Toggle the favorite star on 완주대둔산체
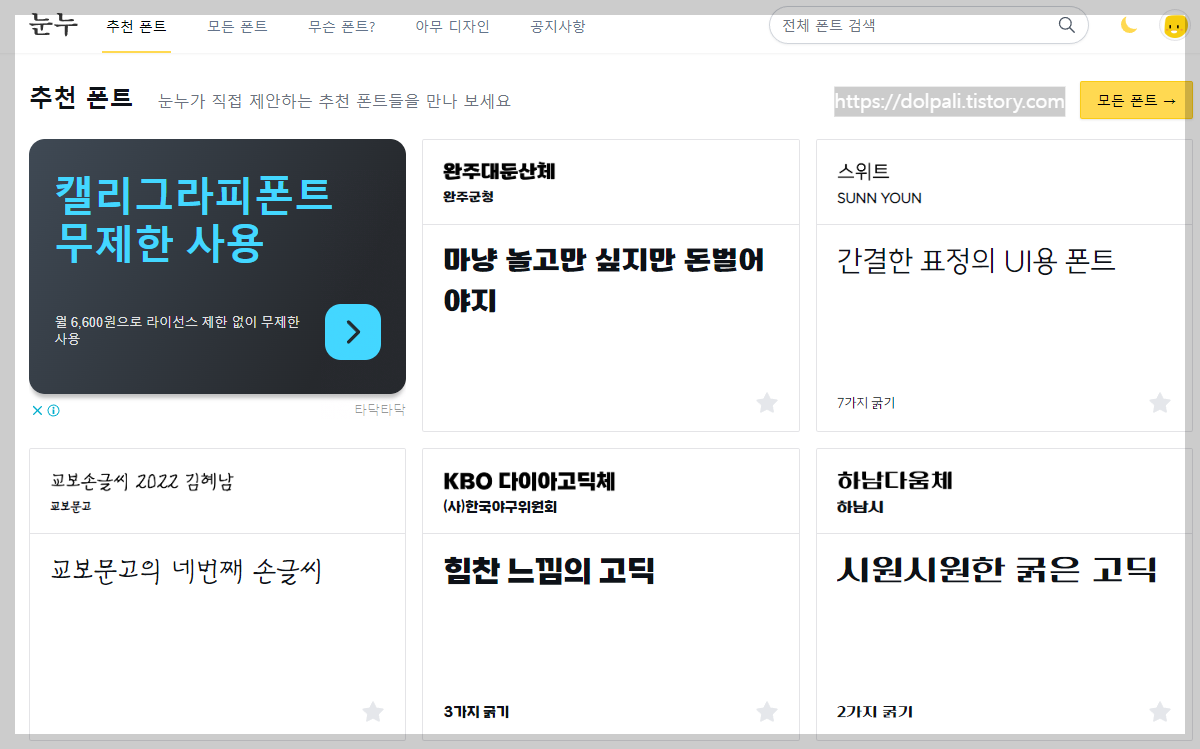Image resolution: width=1200 pixels, height=749 pixels. [x=767, y=403]
